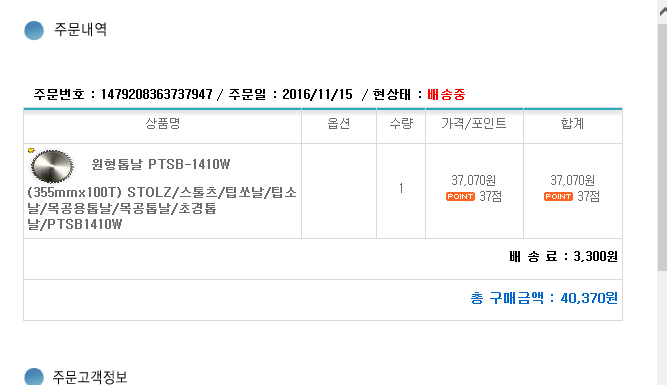The image size is (667, 385).
Task: Click the blue bullet beside 주문고객정보
Action: coord(34,376)
